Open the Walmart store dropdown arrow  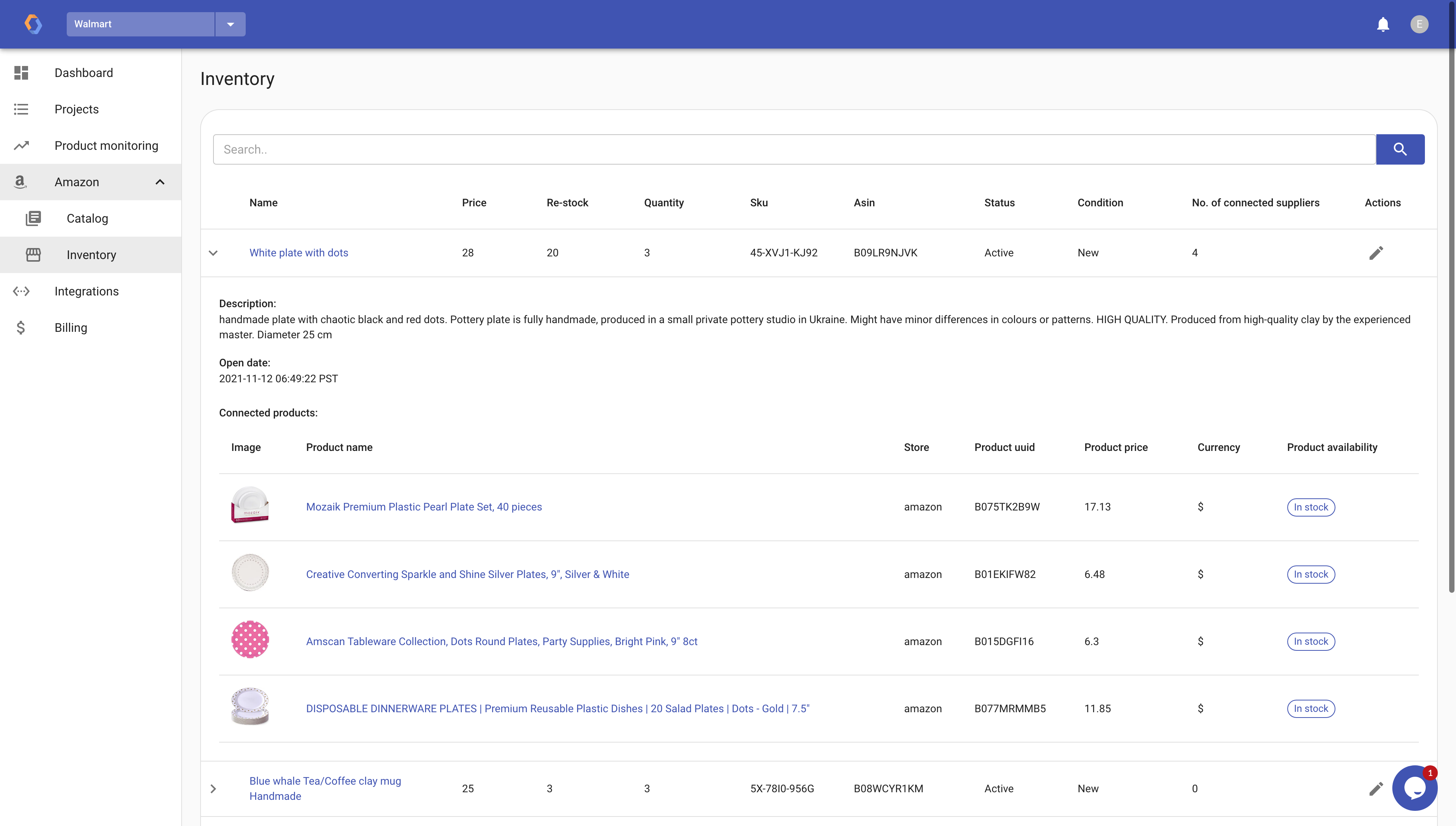[x=230, y=24]
